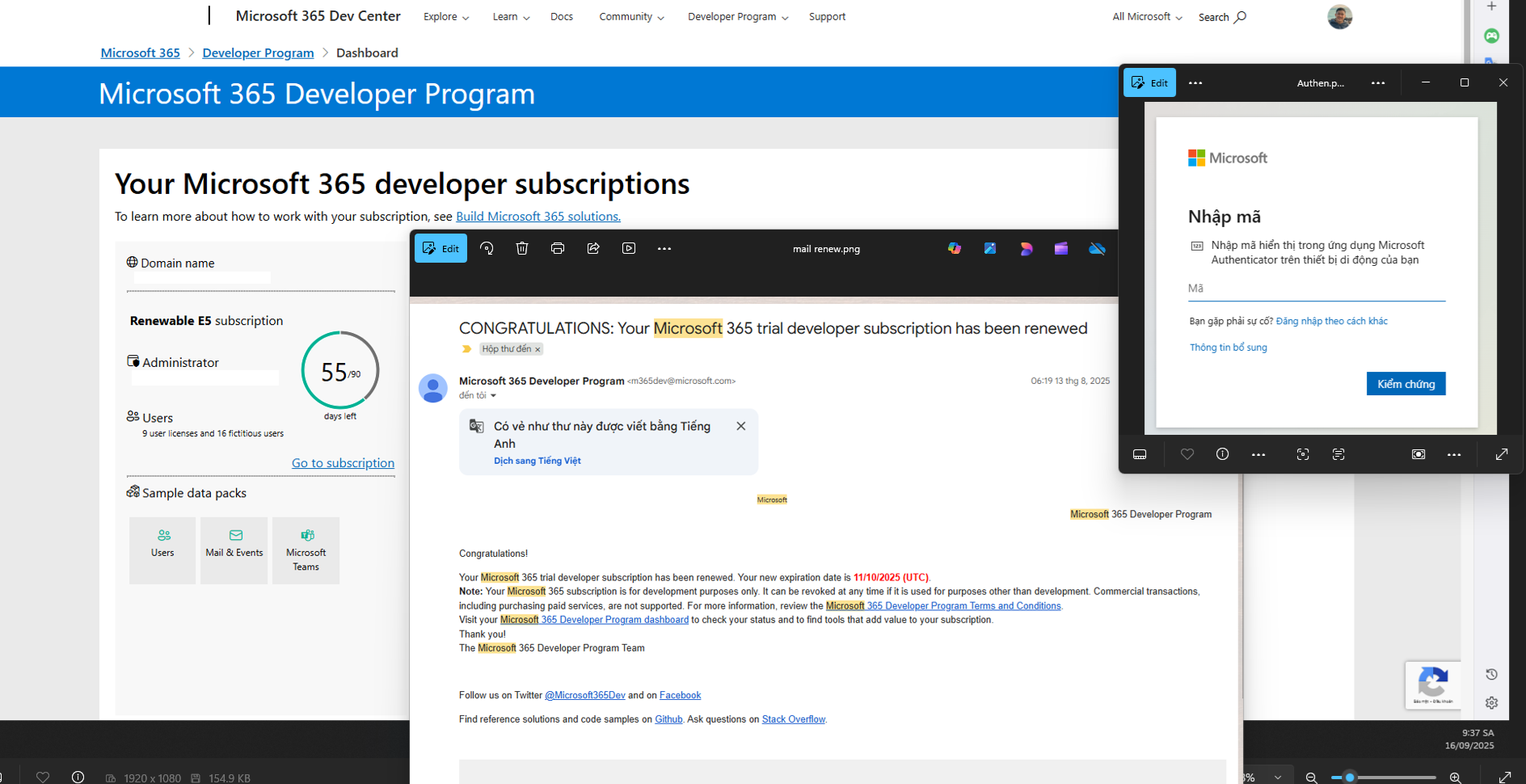This screenshot has height=784, width=1526.
Task: Open the profile avatar in Dev Center header
Action: pos(1339,16)
